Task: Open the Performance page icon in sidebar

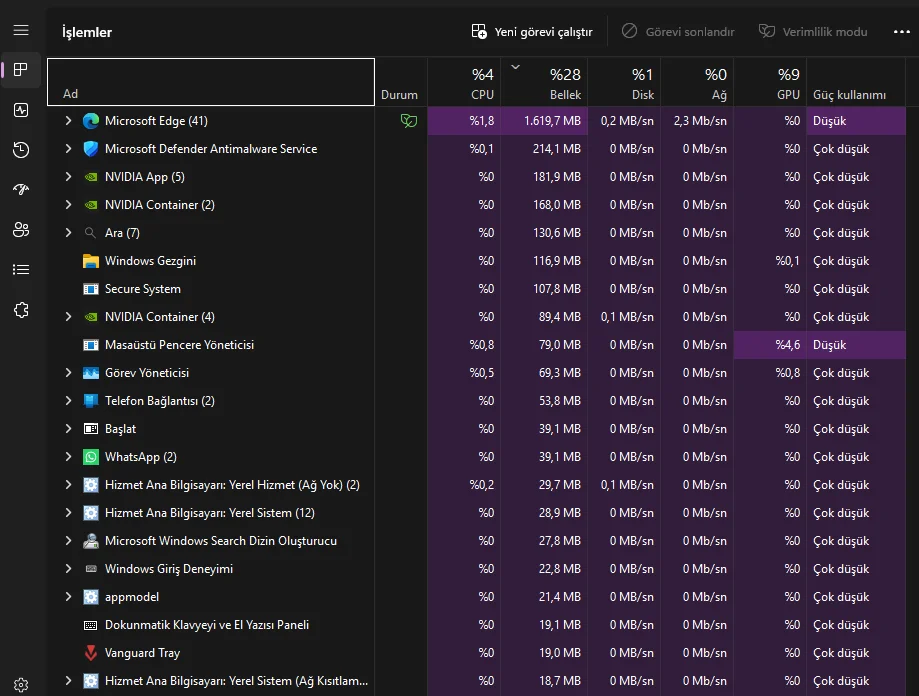Action: (21, 110)
